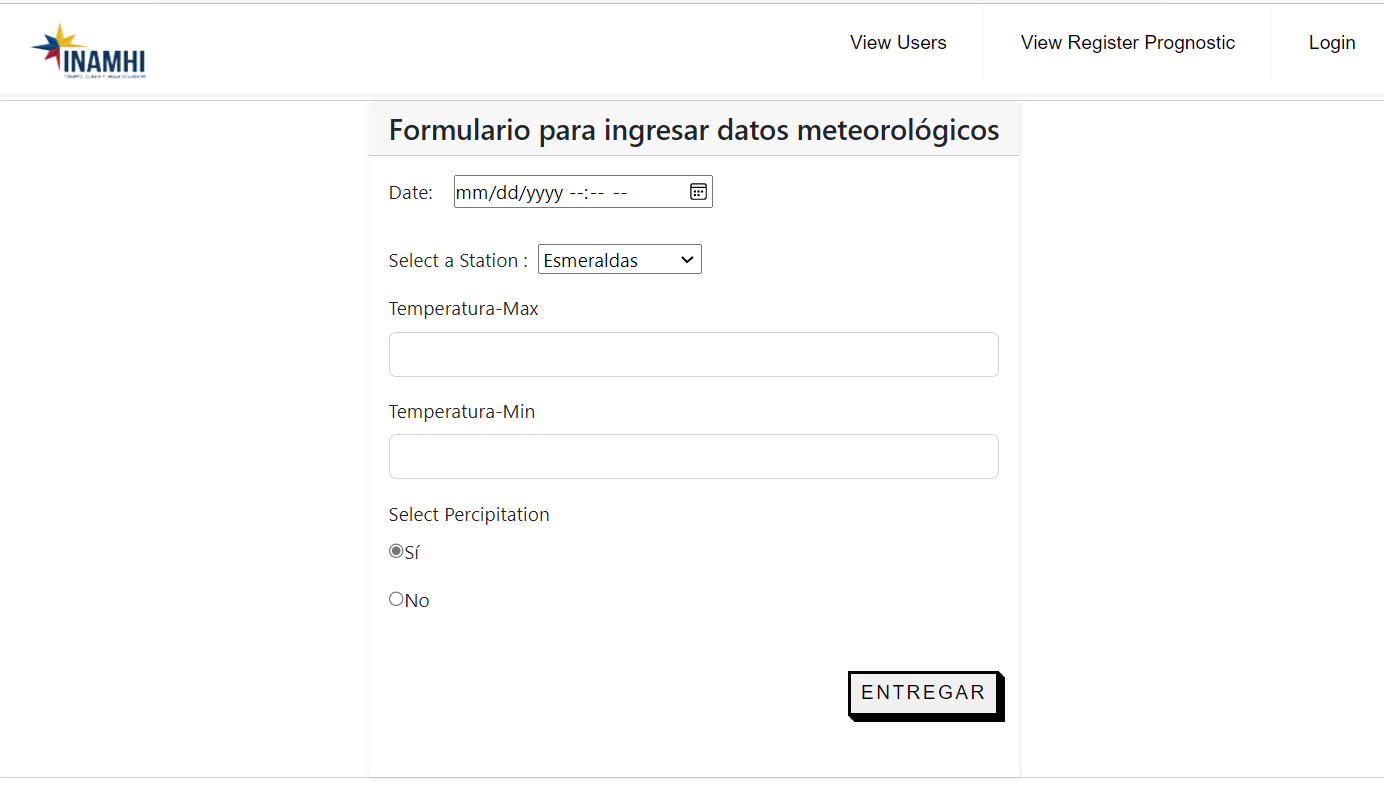Click the INAMHI logo
This screenshot has width=1384, height=799.
tap(88, 48)
